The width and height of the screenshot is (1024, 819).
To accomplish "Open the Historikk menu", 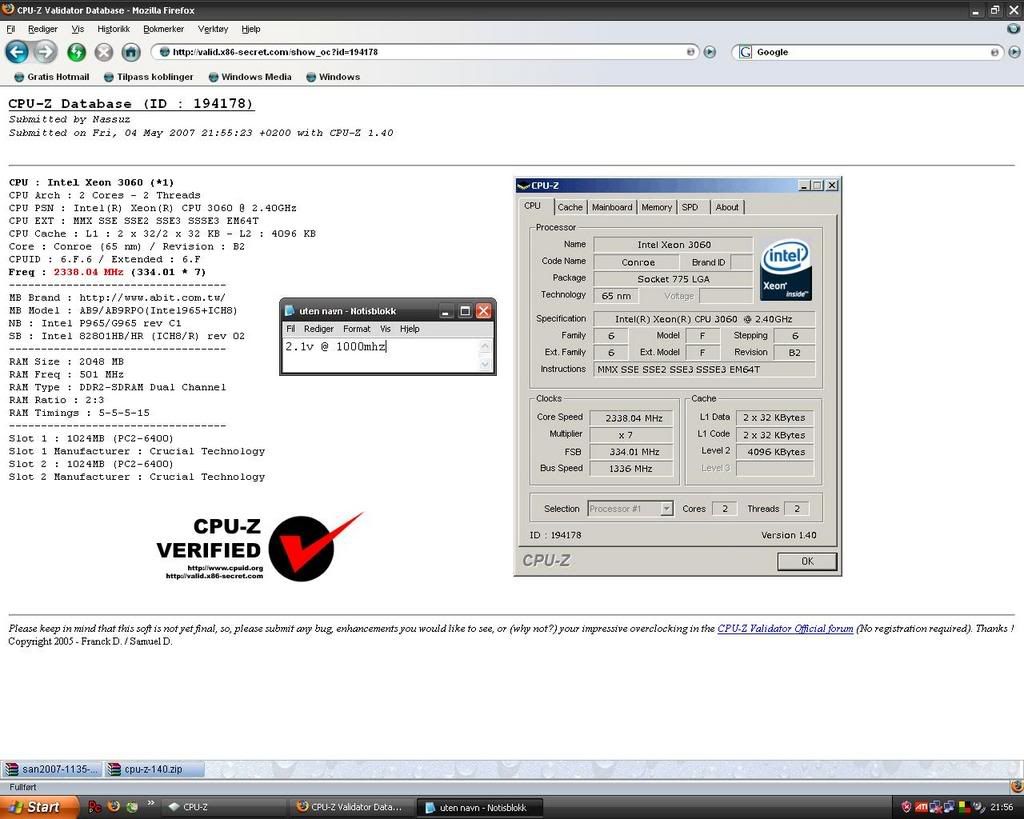I will pos(114,29).
